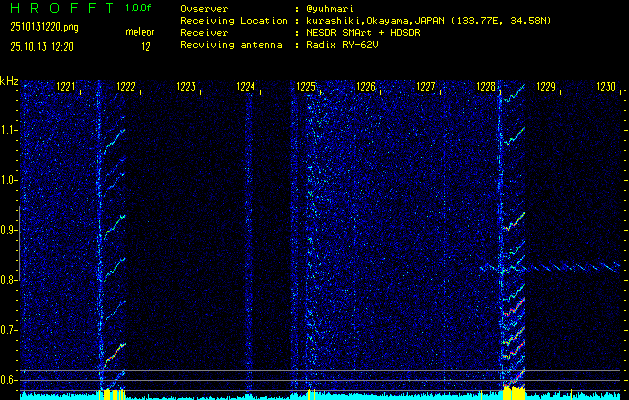Screen dimensions: 629x400
Task: Select the 1225 time marker
Action: 306,87
